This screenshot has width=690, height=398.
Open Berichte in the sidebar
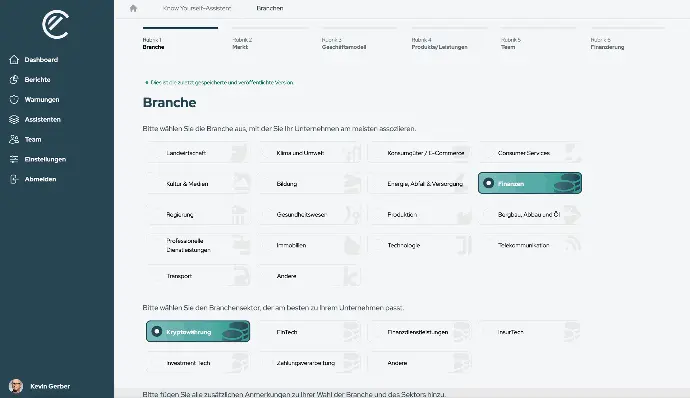click(x=37, y=79)
